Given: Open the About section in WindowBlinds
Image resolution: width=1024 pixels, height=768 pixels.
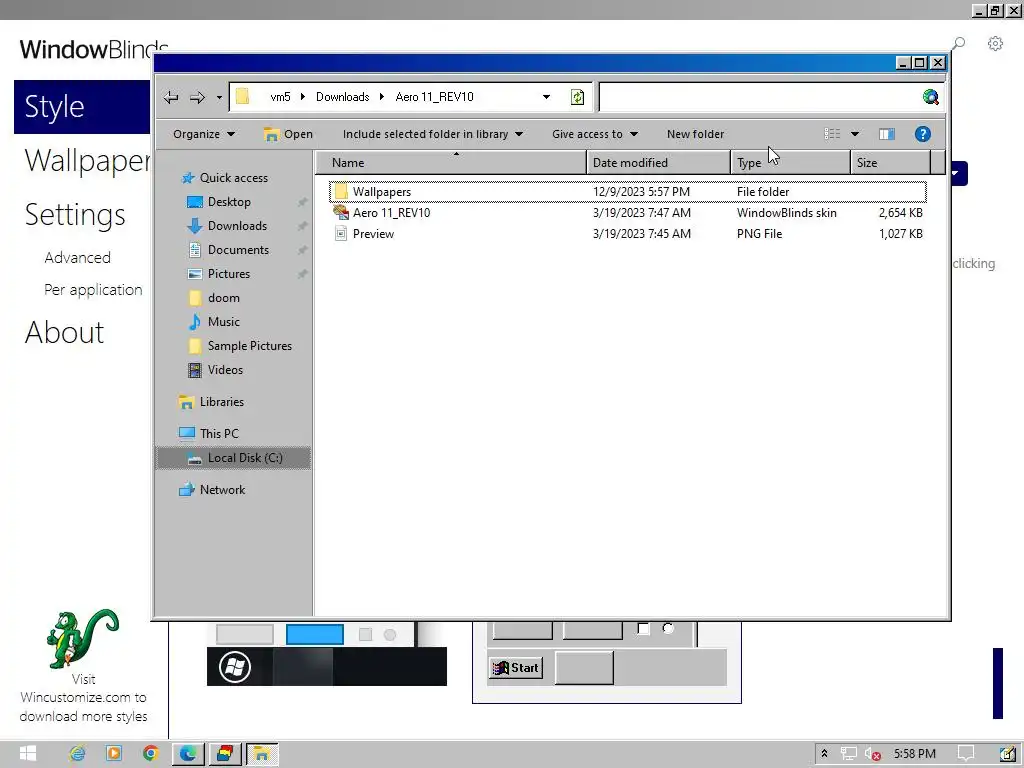Looking at the screenshot, I should click(x=64, y=333).
